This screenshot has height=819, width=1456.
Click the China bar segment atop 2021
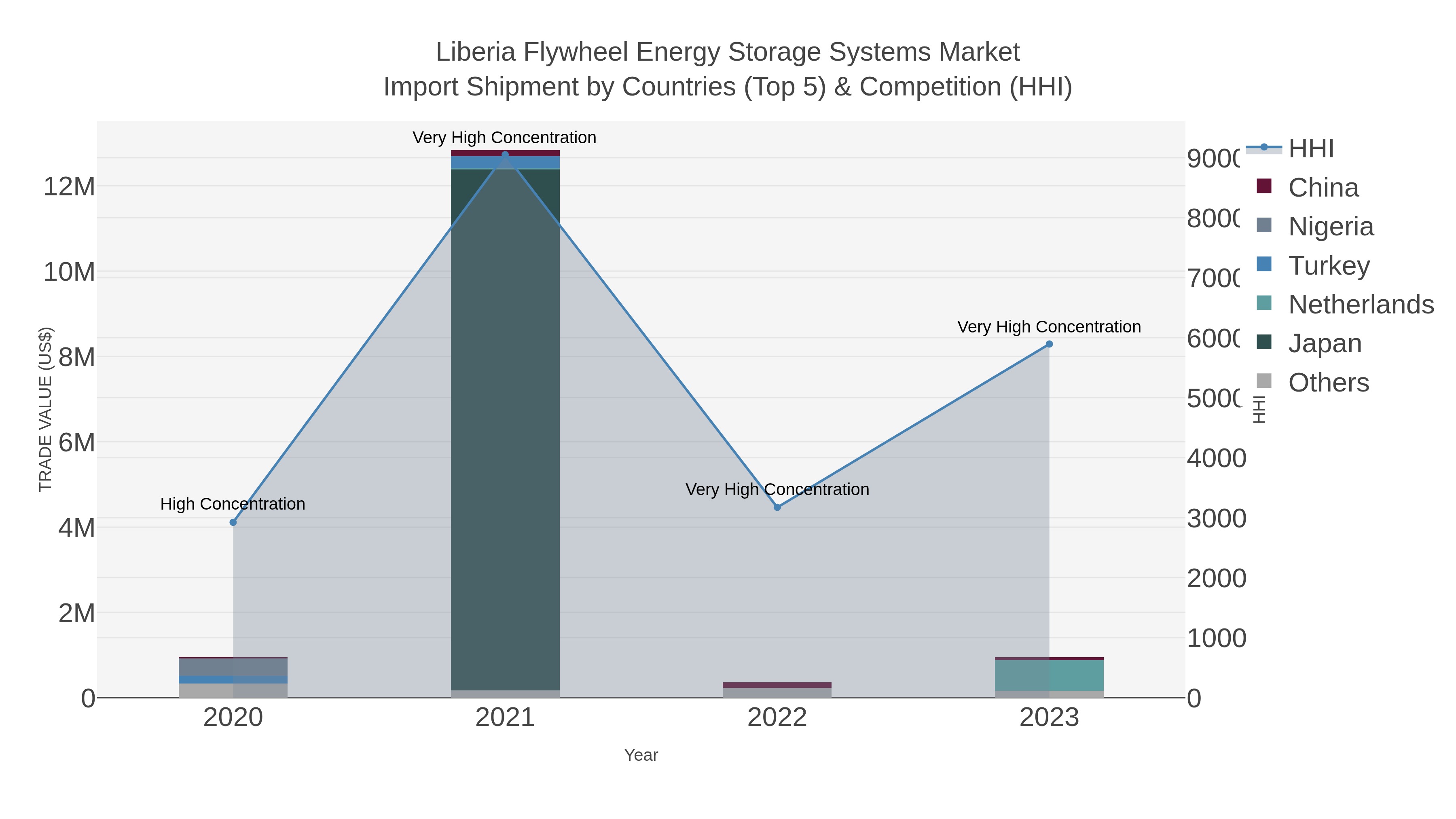pos(505,153)
